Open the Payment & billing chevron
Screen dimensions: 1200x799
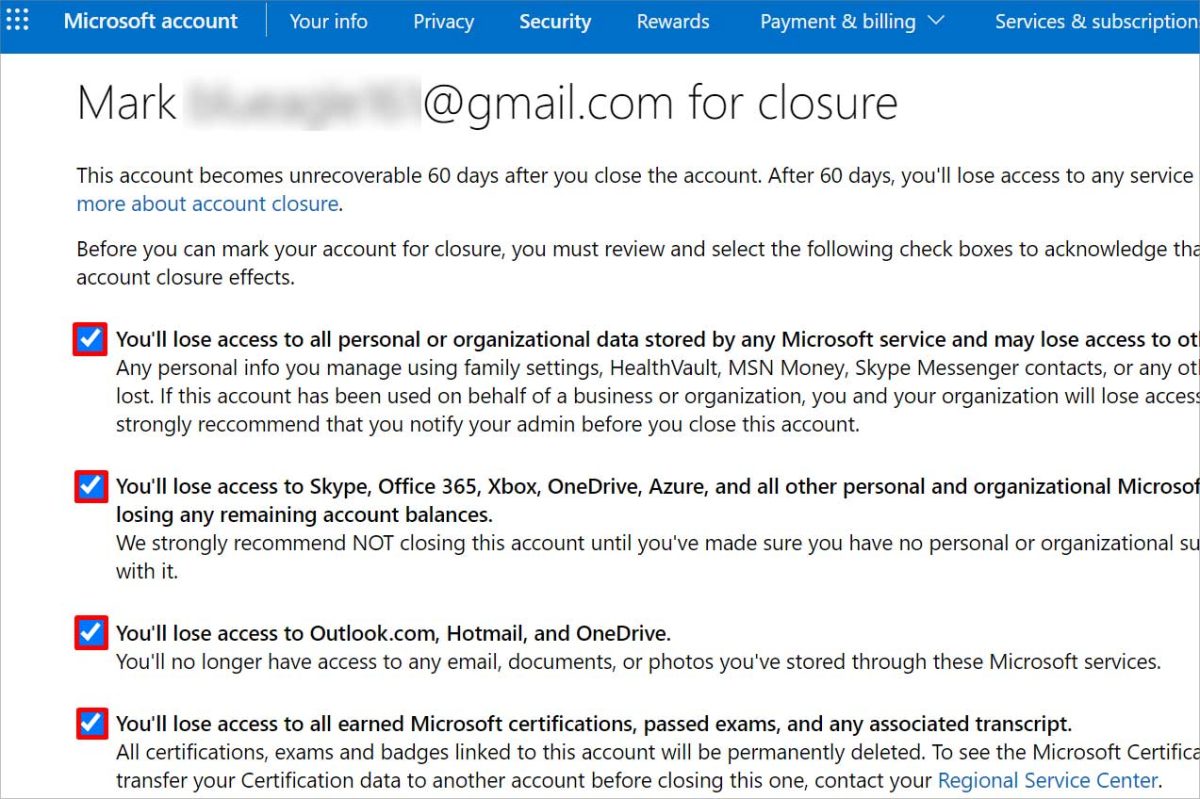tap(936, 21)
